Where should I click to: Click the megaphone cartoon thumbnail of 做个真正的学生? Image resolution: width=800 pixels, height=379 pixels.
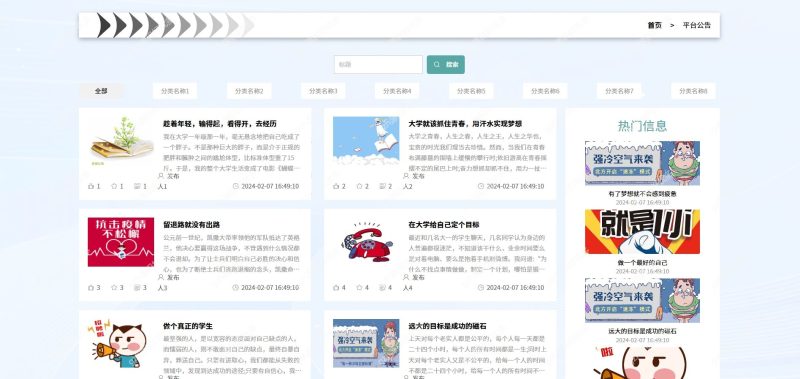[x=121, y=344]
